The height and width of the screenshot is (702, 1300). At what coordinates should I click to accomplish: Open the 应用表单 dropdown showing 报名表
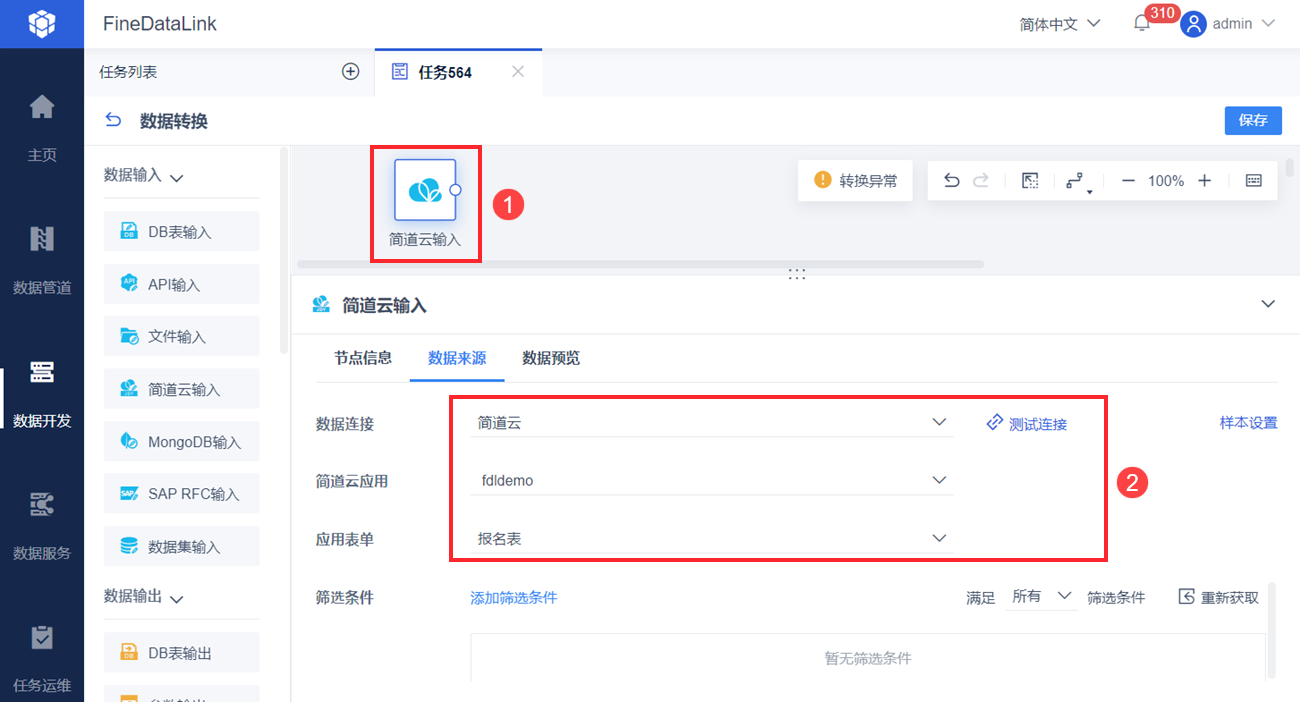point(712,538)
